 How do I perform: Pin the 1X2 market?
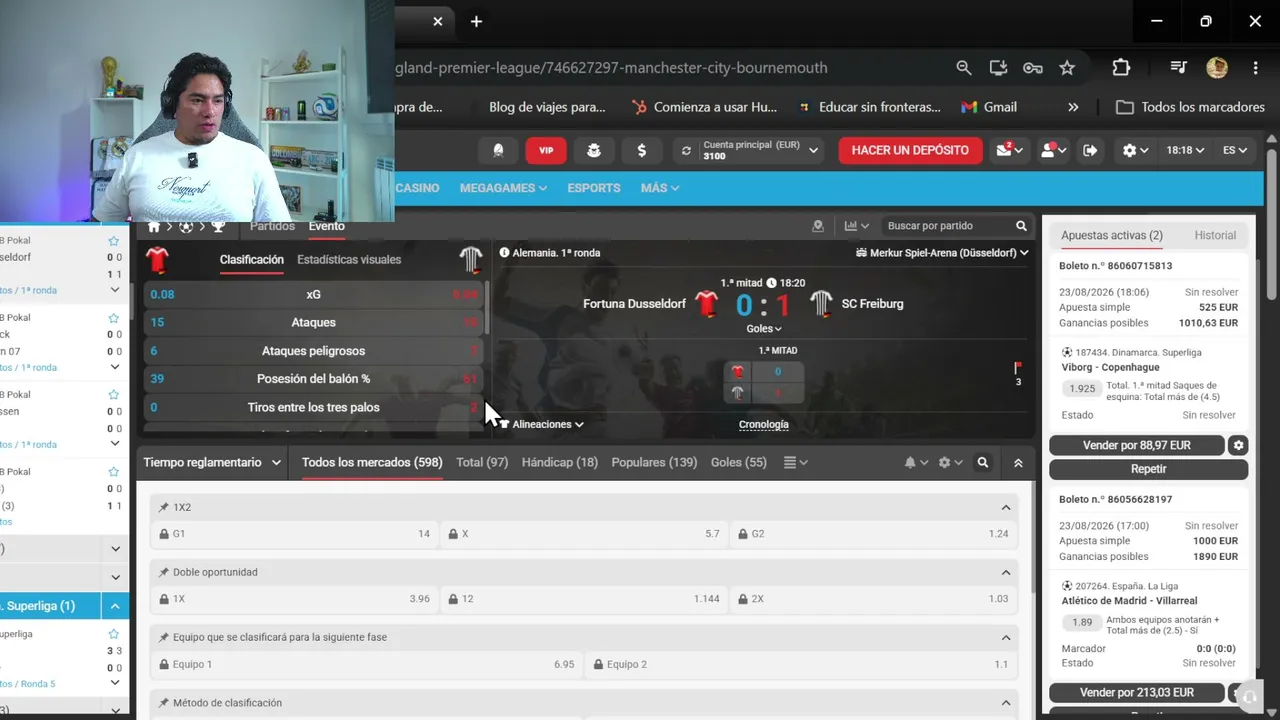(x=164, y=507)
